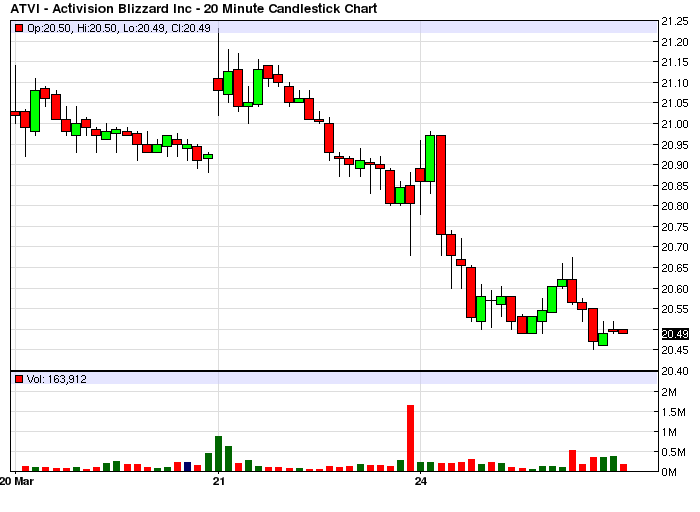Click the 20.95 price axis label

point(675,145)
